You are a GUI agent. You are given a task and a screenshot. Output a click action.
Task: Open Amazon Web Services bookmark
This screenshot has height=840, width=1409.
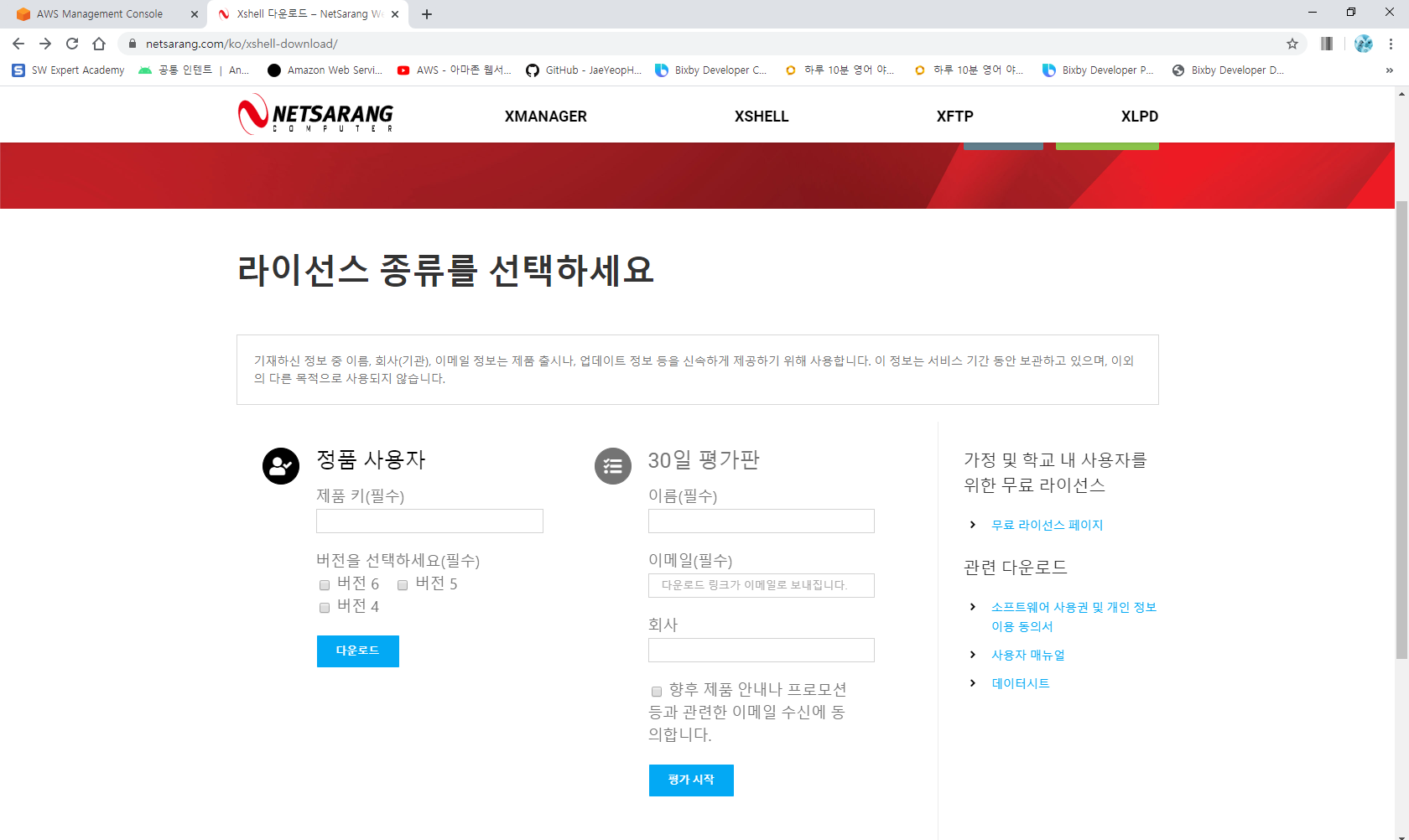[325, 70]
